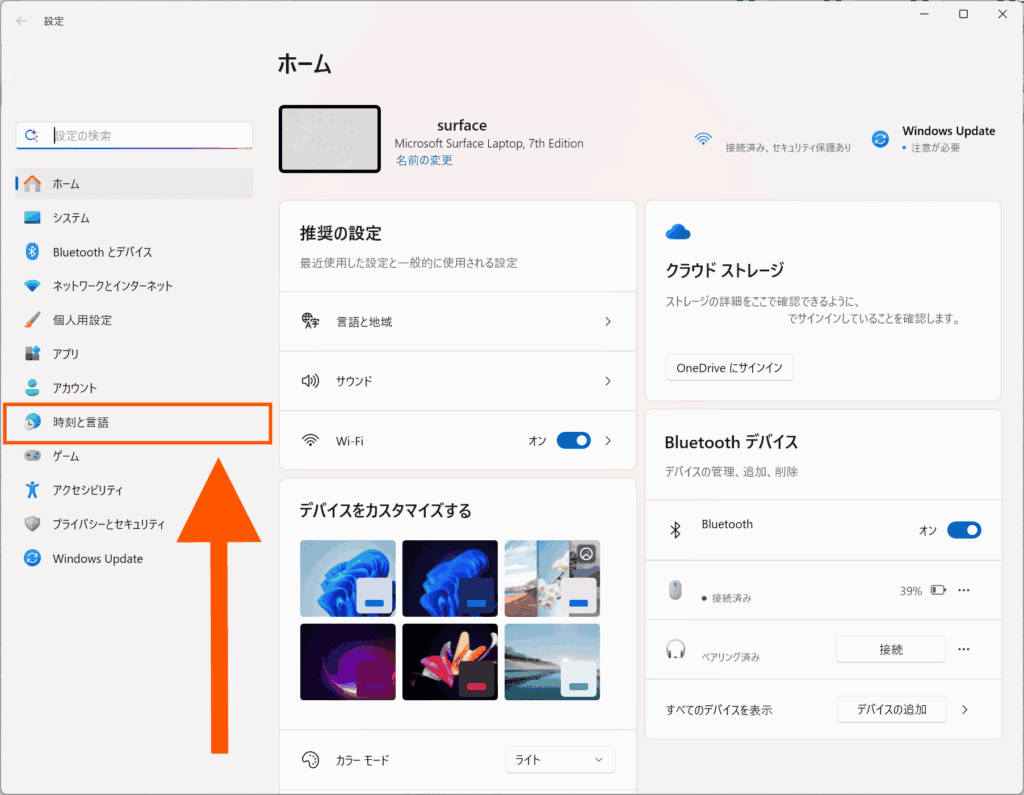Open アクセシビリティ category
The height and width of the screenshot is (795, 1024).
coord(135,489)
